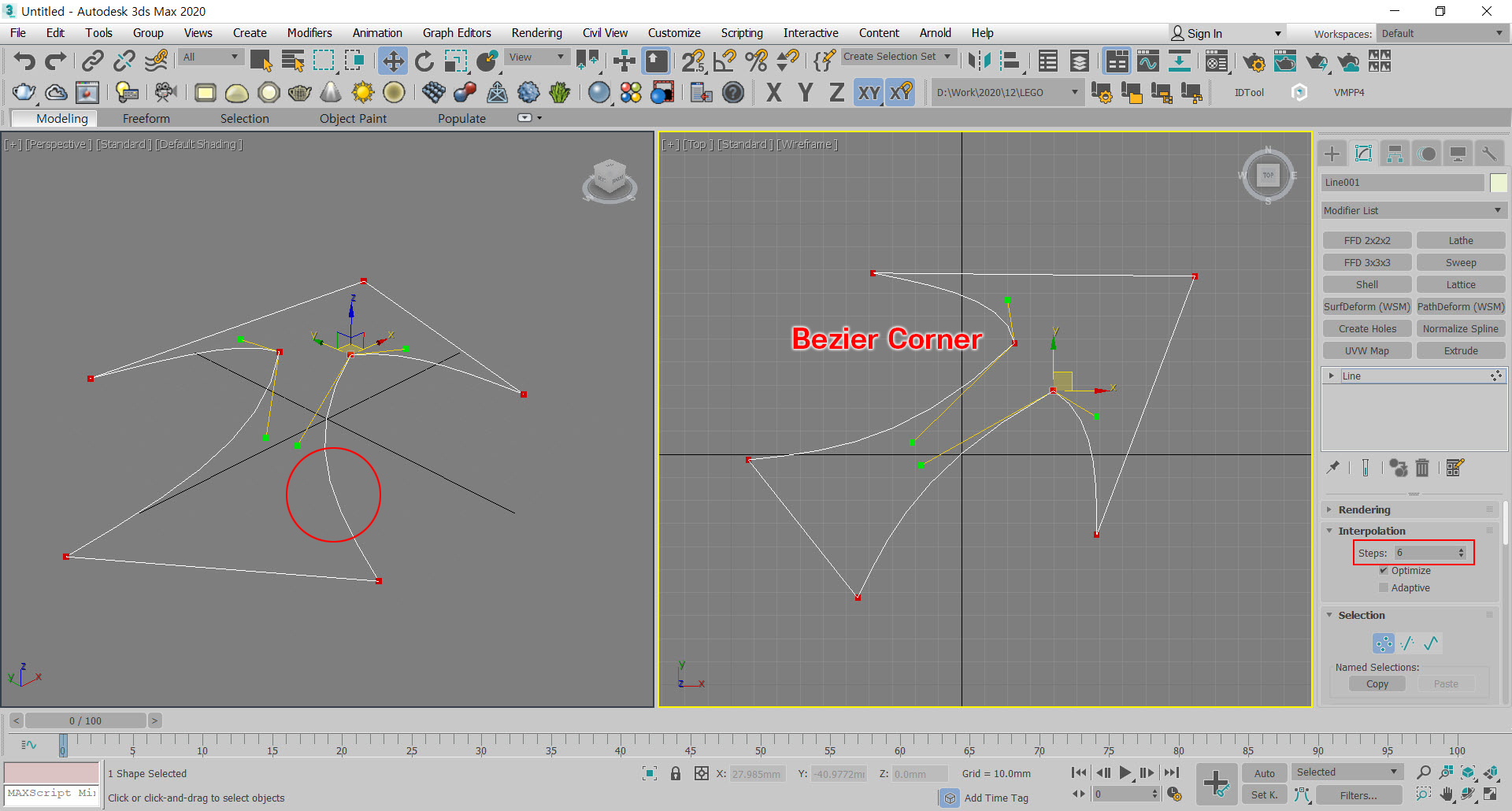Select the Select and Link tool

[93, 61]
